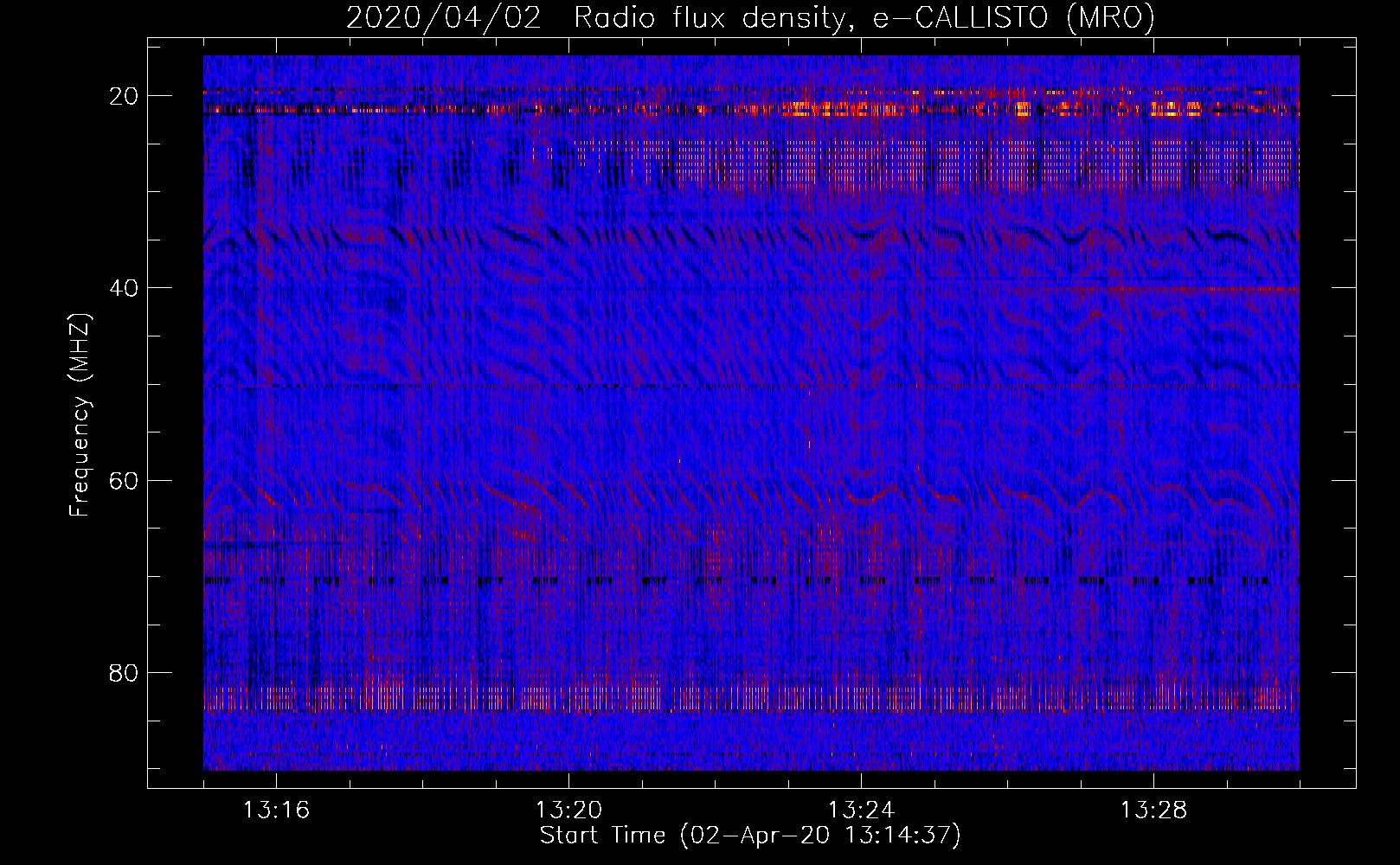The image size is (1400, 865).
Task: Click the 'Start Time (02-Apr-20 13:14:37)' x-axis label
Action: click(750, 836)
